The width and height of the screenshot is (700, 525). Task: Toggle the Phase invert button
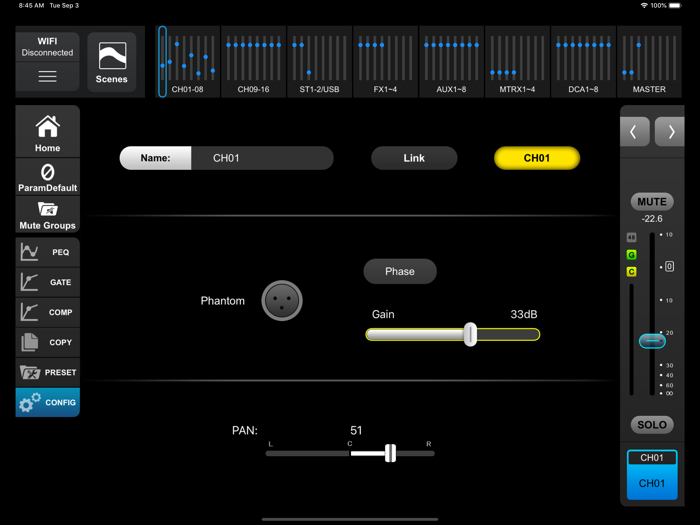[x=400, y=271]
